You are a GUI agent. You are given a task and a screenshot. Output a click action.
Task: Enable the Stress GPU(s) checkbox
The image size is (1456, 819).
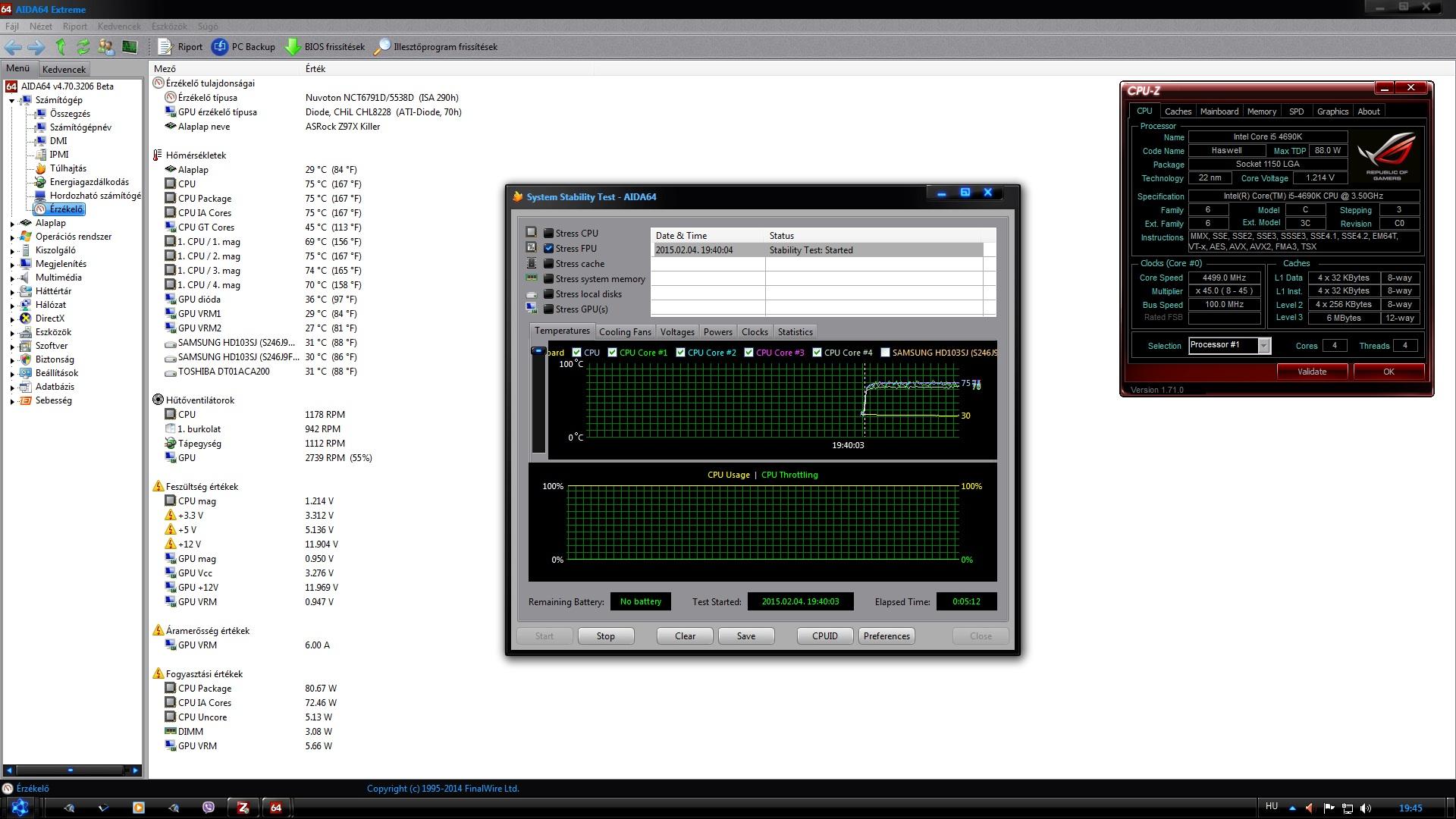point(548,309)
